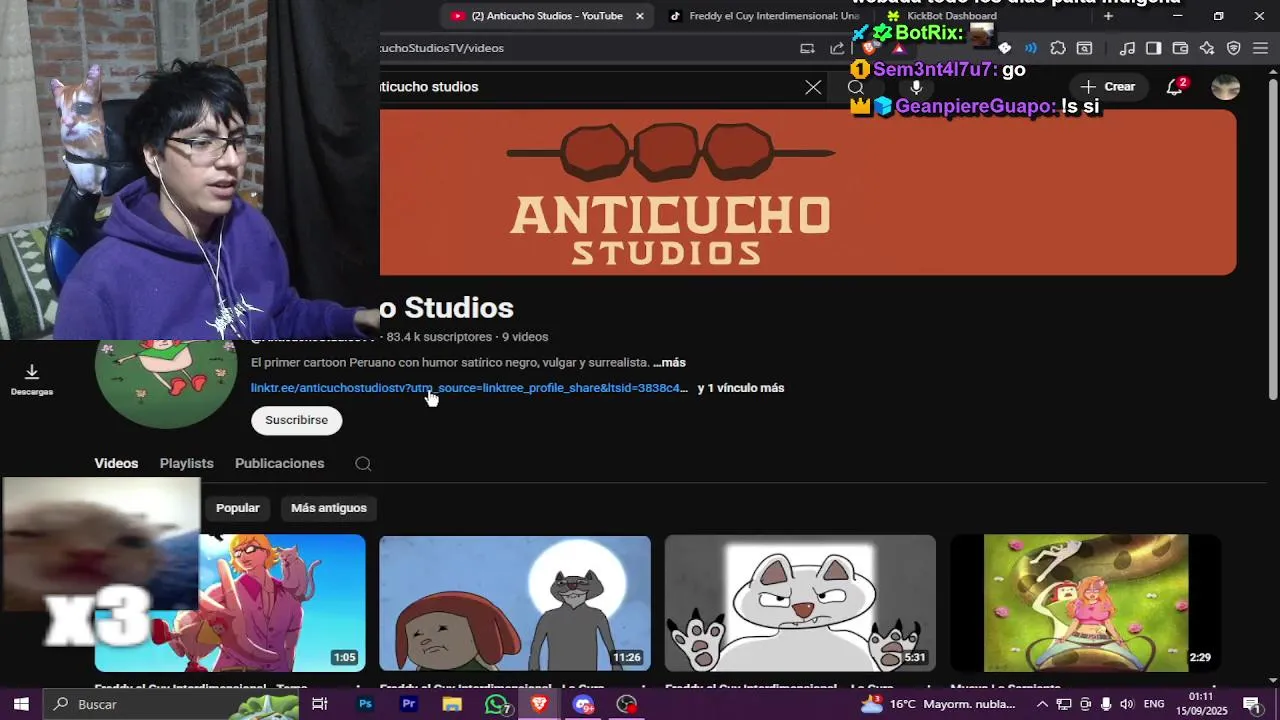
Task: Click the Suscribirse button
Action: pyautogui.click(x=296, y=420)
